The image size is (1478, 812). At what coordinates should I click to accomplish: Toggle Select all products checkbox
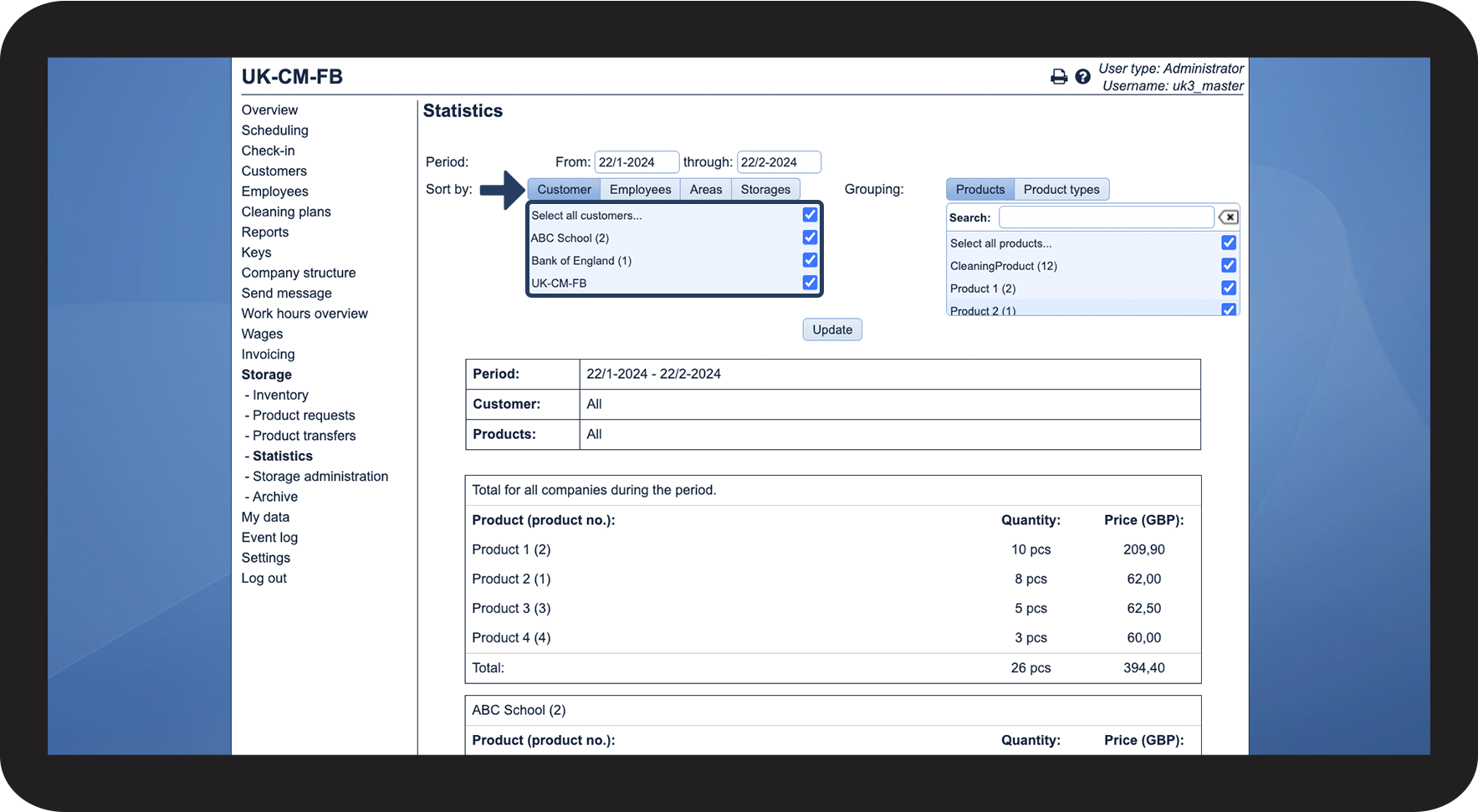1228,243
